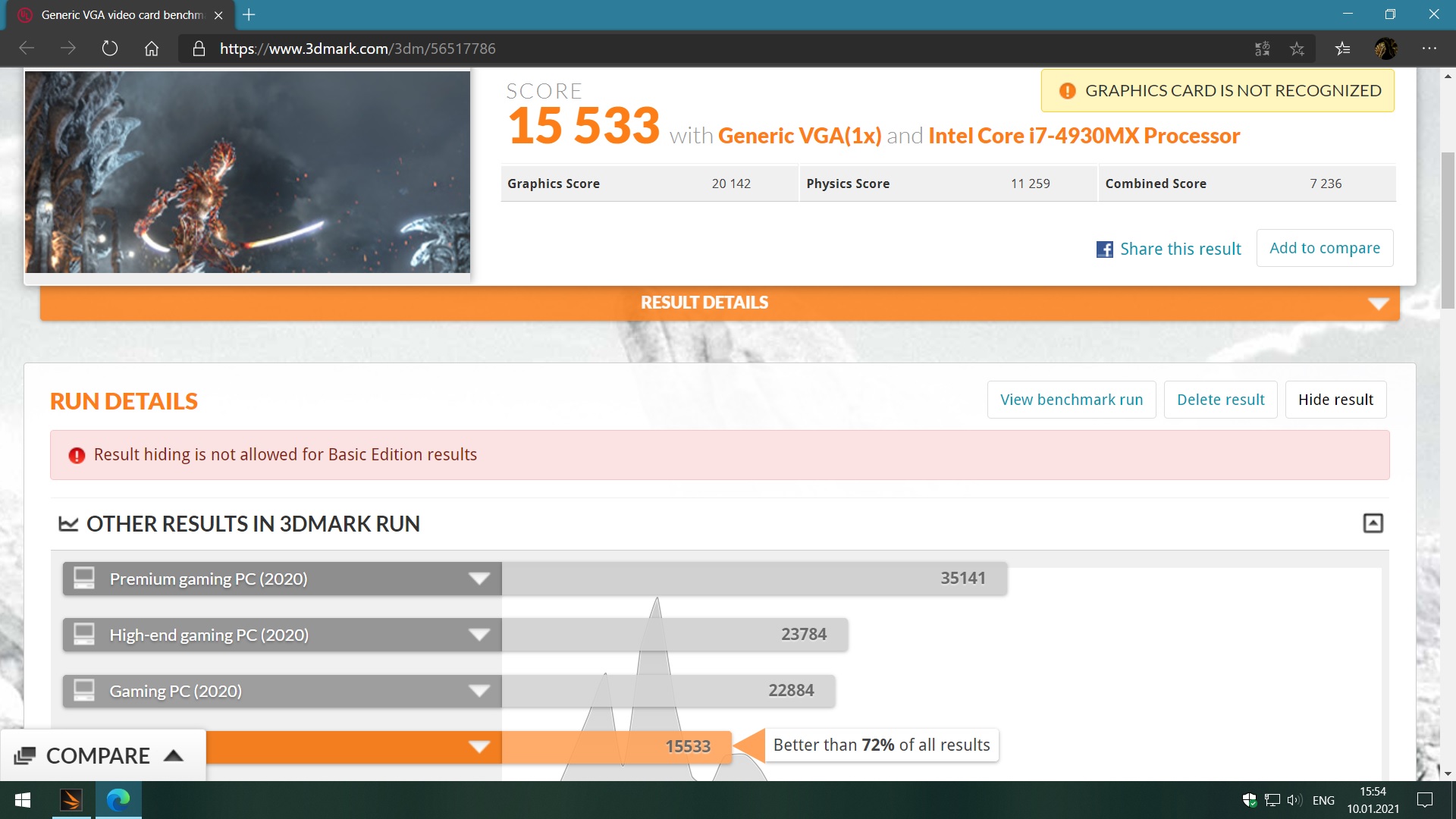Reload the 3DMark page
The image size is (1456, 819).
(x=110, y=49)
